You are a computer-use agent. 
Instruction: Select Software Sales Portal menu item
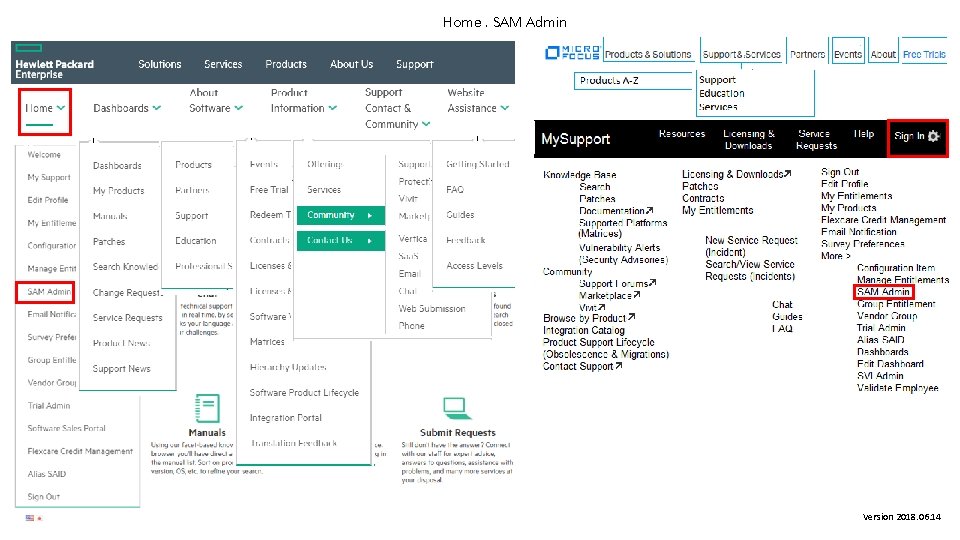tap(66, 429)
